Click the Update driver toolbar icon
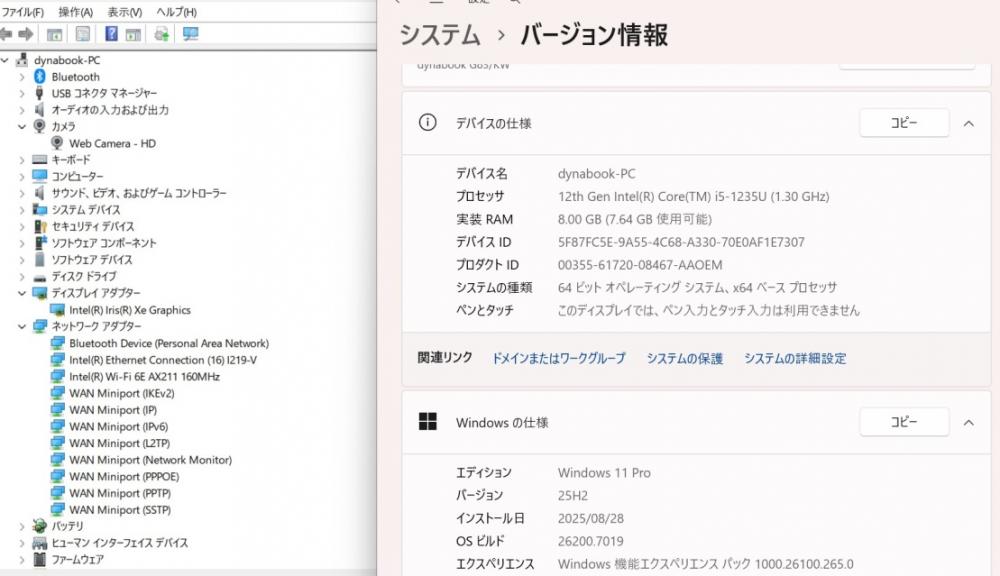Screen dimensions: 1000x576 (x=161, y=34)
